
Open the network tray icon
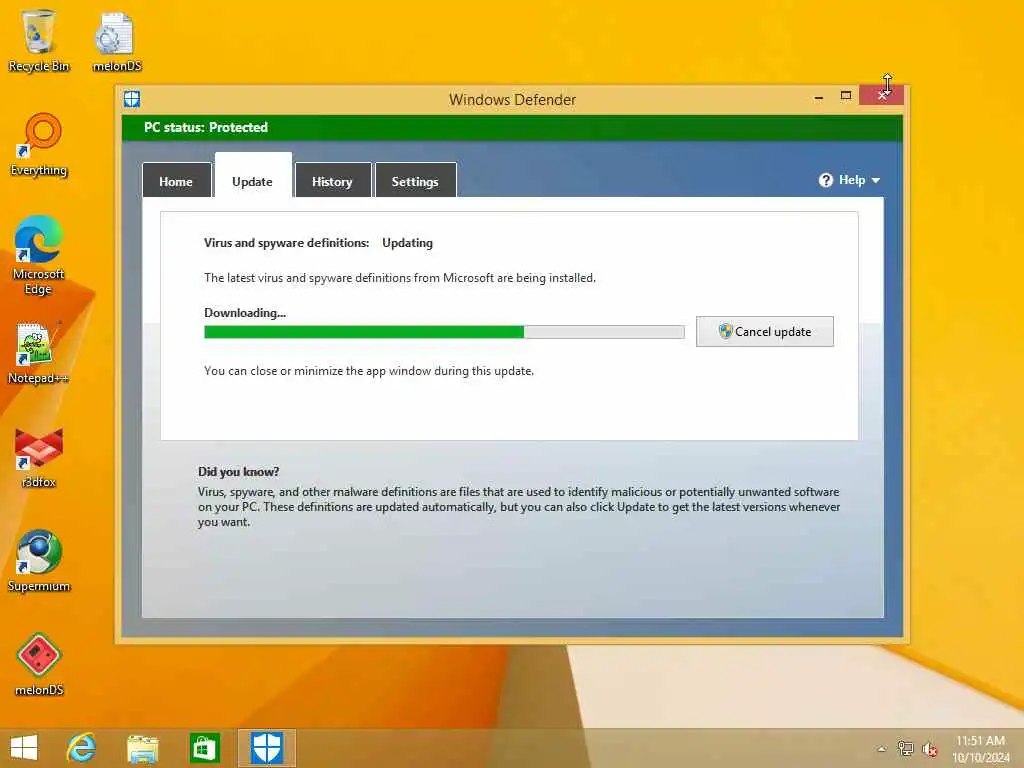[x=905, y=748]
